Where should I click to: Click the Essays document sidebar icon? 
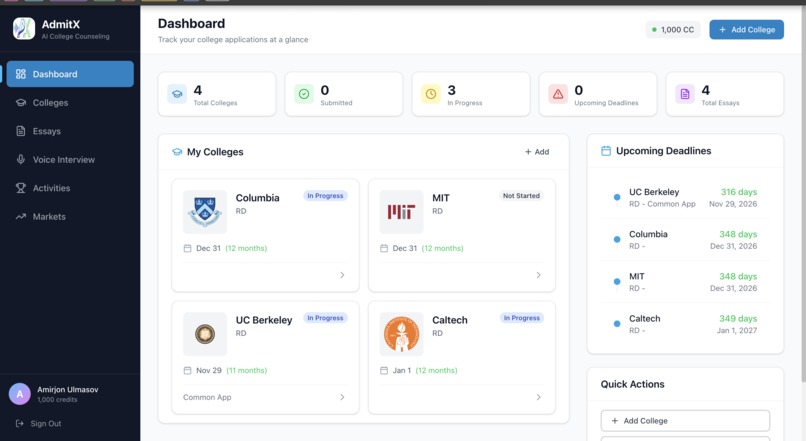[x=21, y=131]
